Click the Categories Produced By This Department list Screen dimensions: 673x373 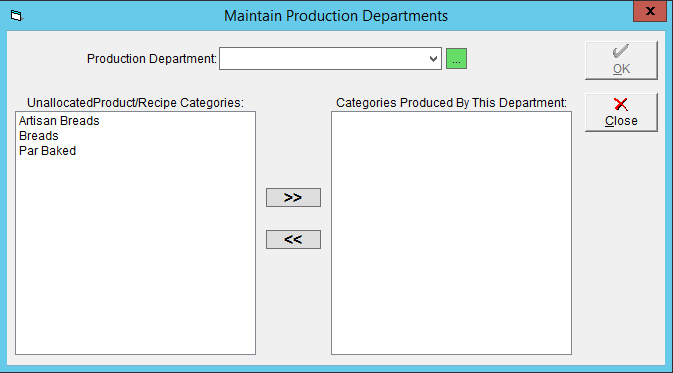451,233
